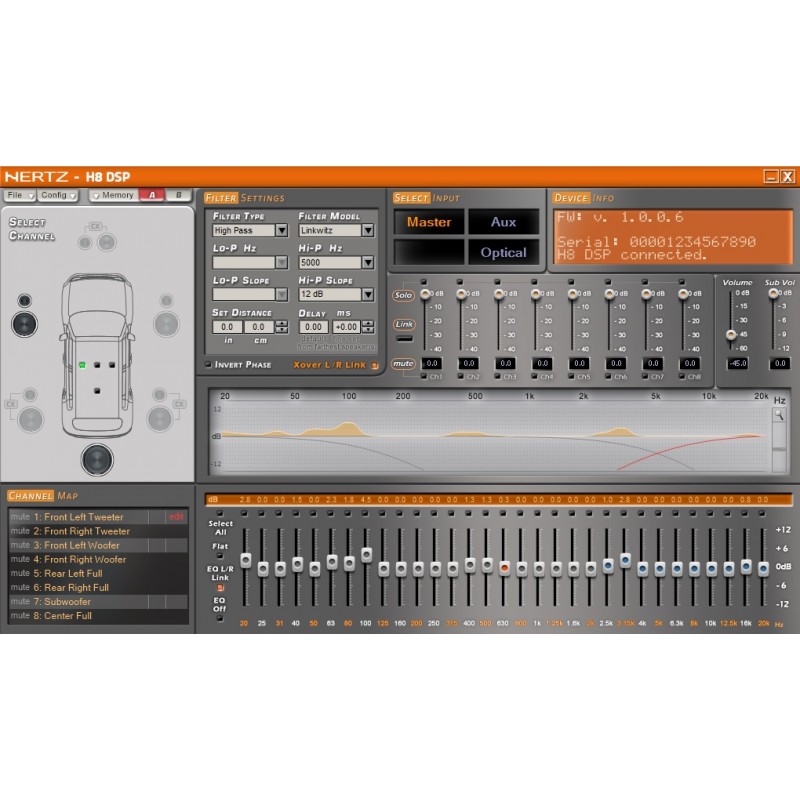Viewport: 800px width, 800px height.
Task: Click the channel mute oval button
Action: coord(403,363)
